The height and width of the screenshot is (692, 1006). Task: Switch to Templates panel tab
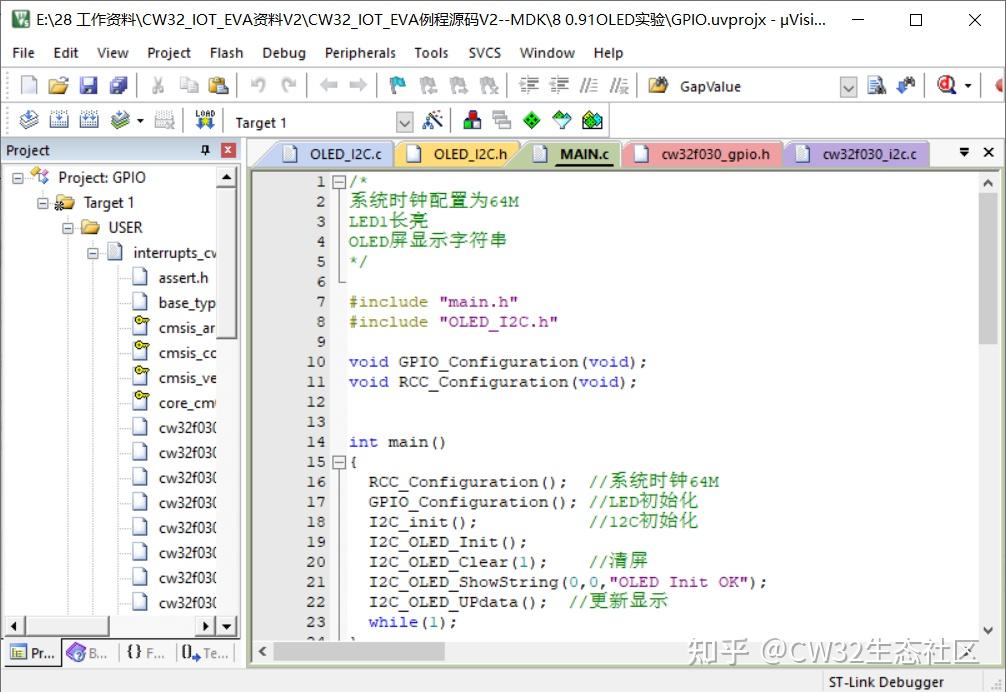pos(205,653)
